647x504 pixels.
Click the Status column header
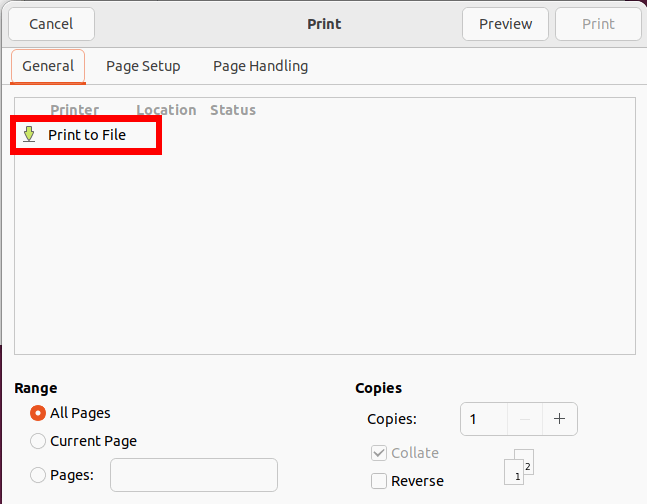233,110
